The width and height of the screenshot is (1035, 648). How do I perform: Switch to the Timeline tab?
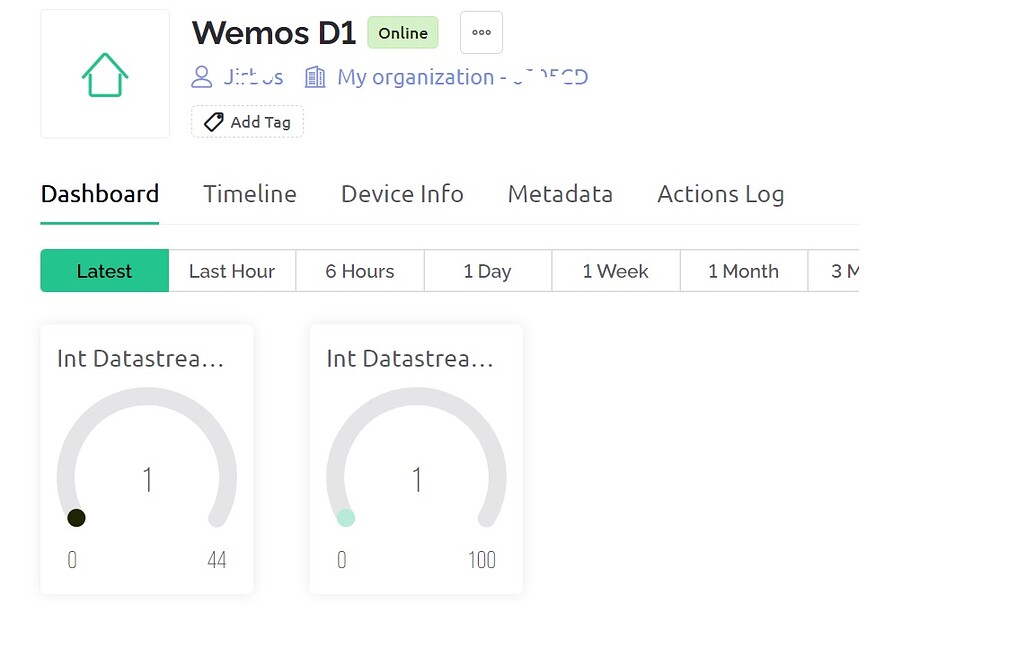pyautogui.click(x=249, y=194)
